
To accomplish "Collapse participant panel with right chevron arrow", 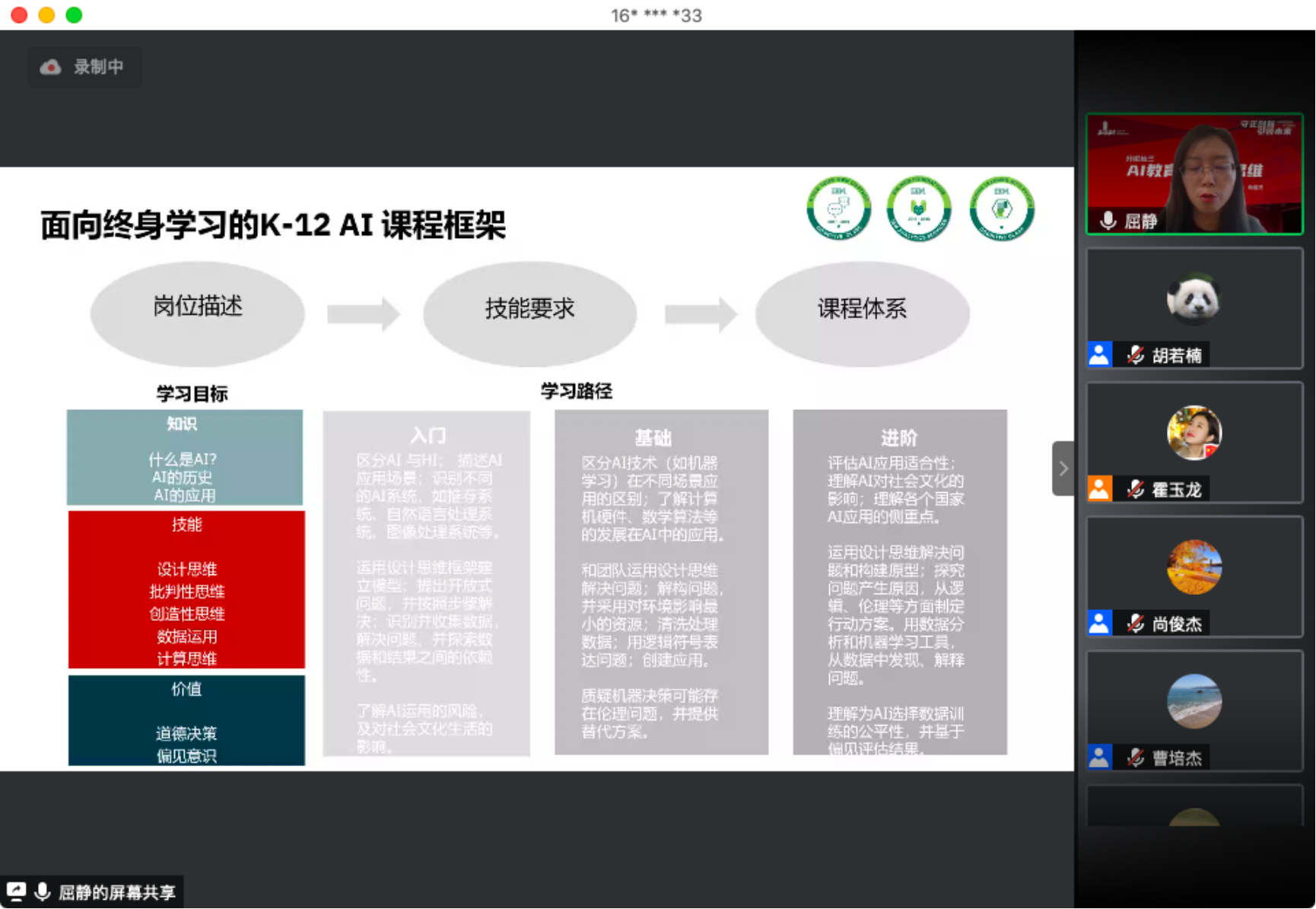I will pos(1063,469).
